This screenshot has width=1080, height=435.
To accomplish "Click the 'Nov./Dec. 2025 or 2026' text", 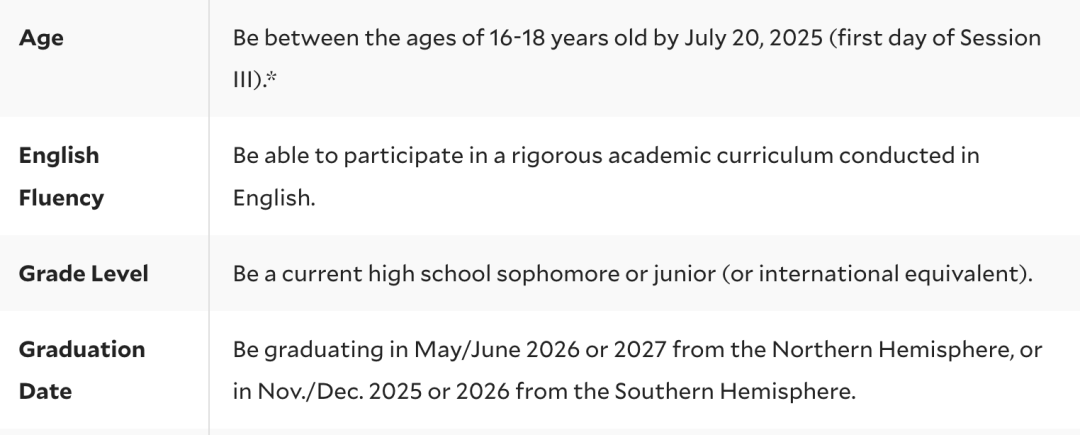I will pos(384,392).
